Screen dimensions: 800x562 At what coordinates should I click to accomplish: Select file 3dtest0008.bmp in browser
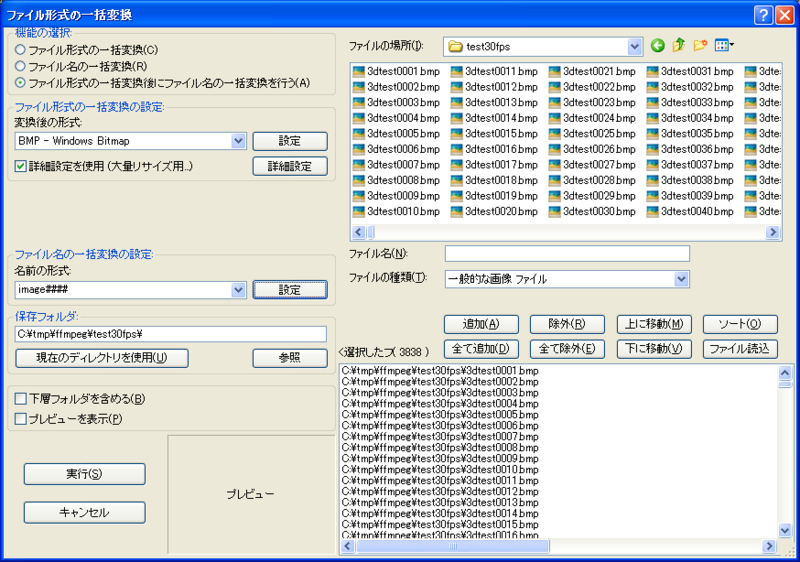[x=396, y=180]
